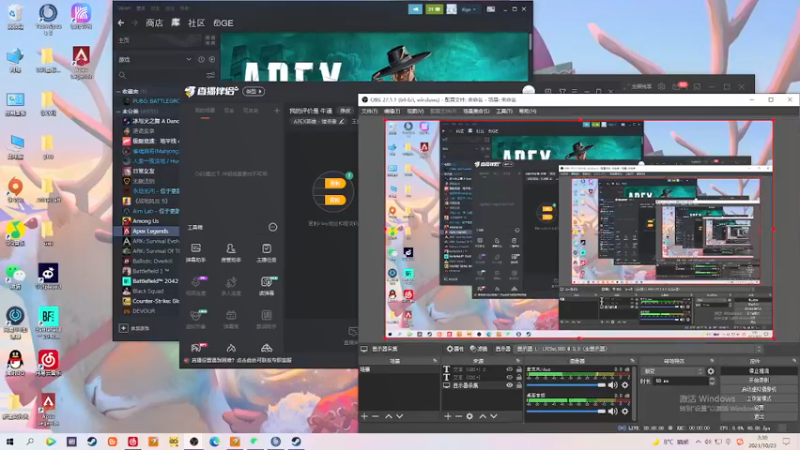Collapse 未分类 uncategorized group in Steam library

point(119,111)
